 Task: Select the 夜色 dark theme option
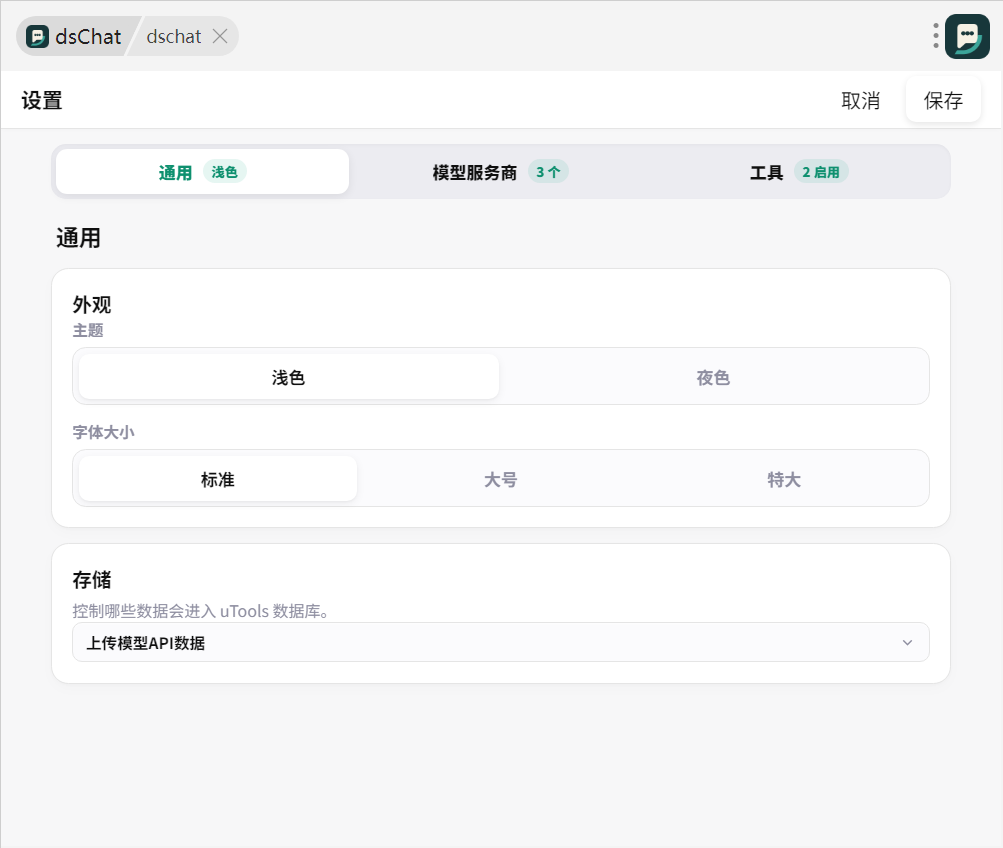click(713, 377)
